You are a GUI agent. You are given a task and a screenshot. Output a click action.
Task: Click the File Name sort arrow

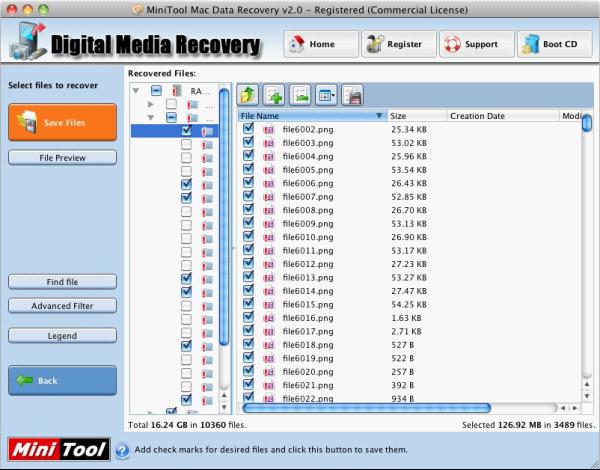click(x=379, y=116)
